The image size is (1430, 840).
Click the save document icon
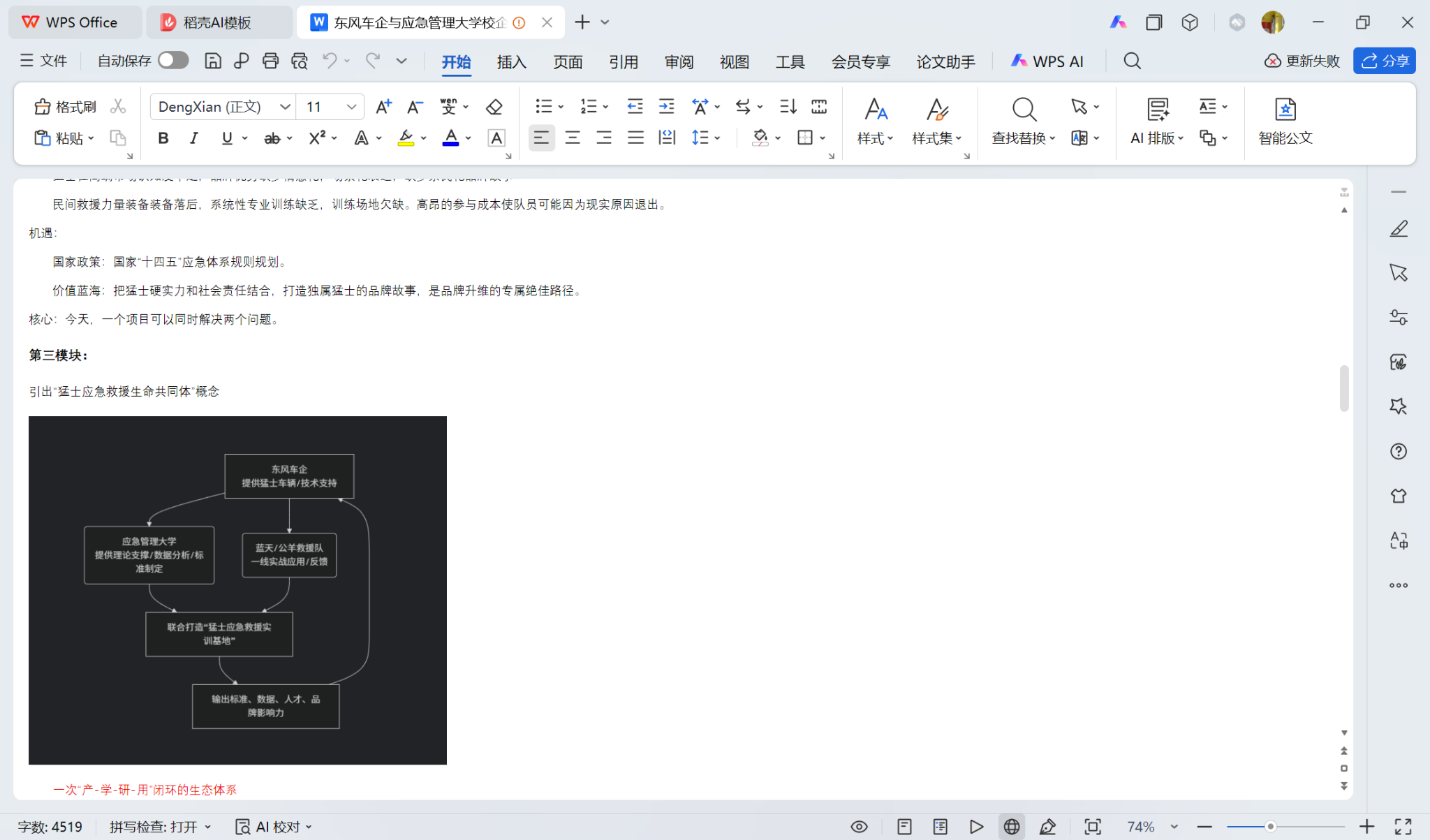tap(213, 61)
